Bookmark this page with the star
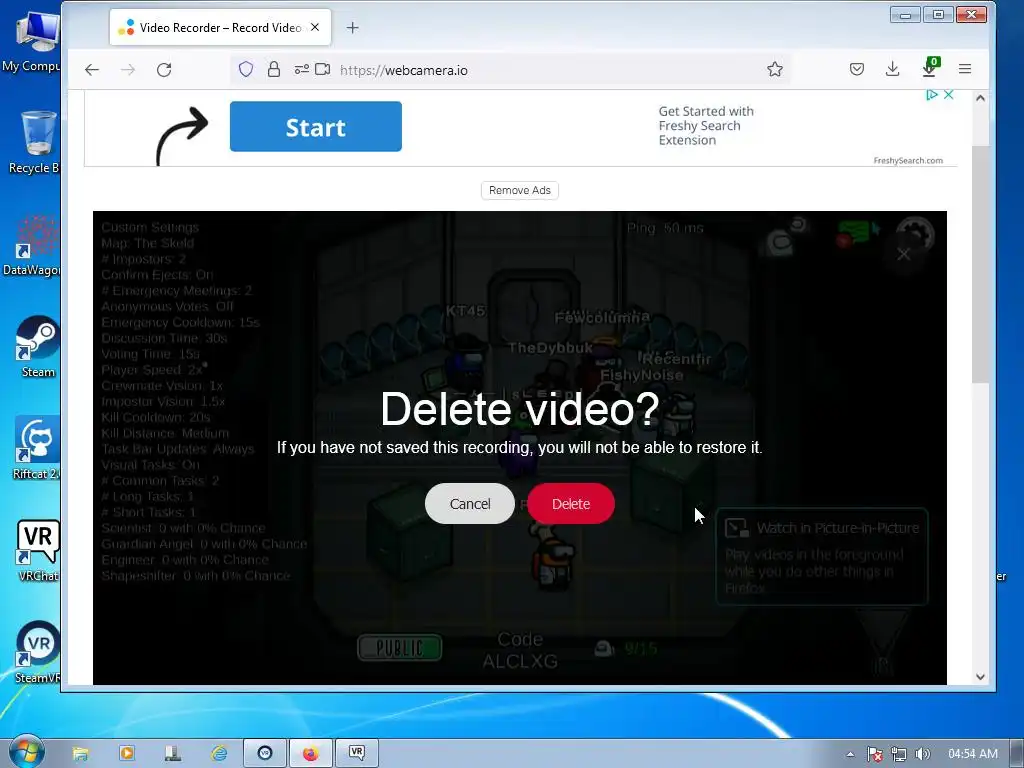Screen dimensions: 1024x768 [x=775, y=69]
